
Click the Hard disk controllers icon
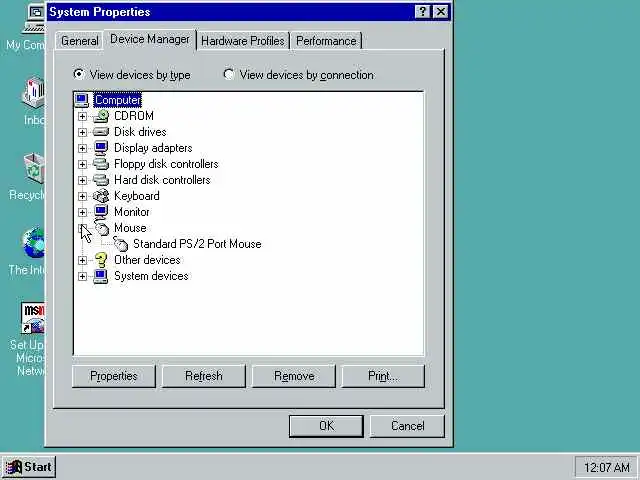click(101, 180)
